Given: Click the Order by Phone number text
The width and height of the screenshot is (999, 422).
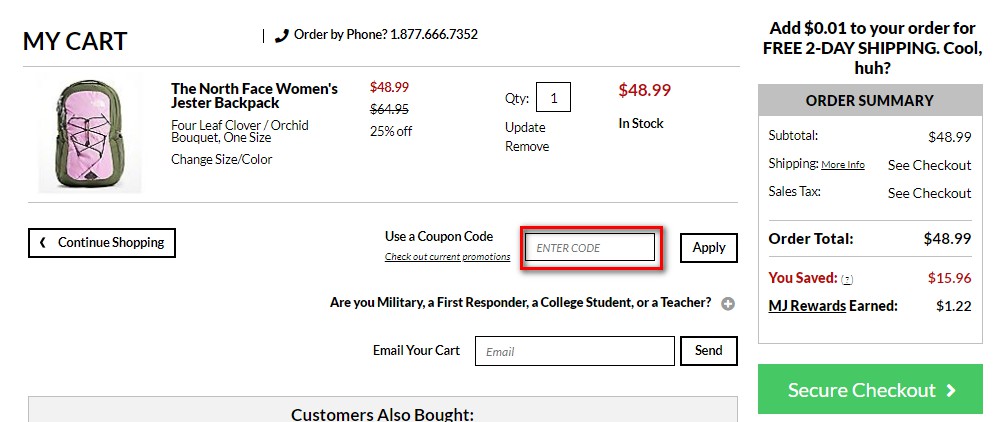Looking at the screenshot, I should pyautogui.click(x=385, y=35).
